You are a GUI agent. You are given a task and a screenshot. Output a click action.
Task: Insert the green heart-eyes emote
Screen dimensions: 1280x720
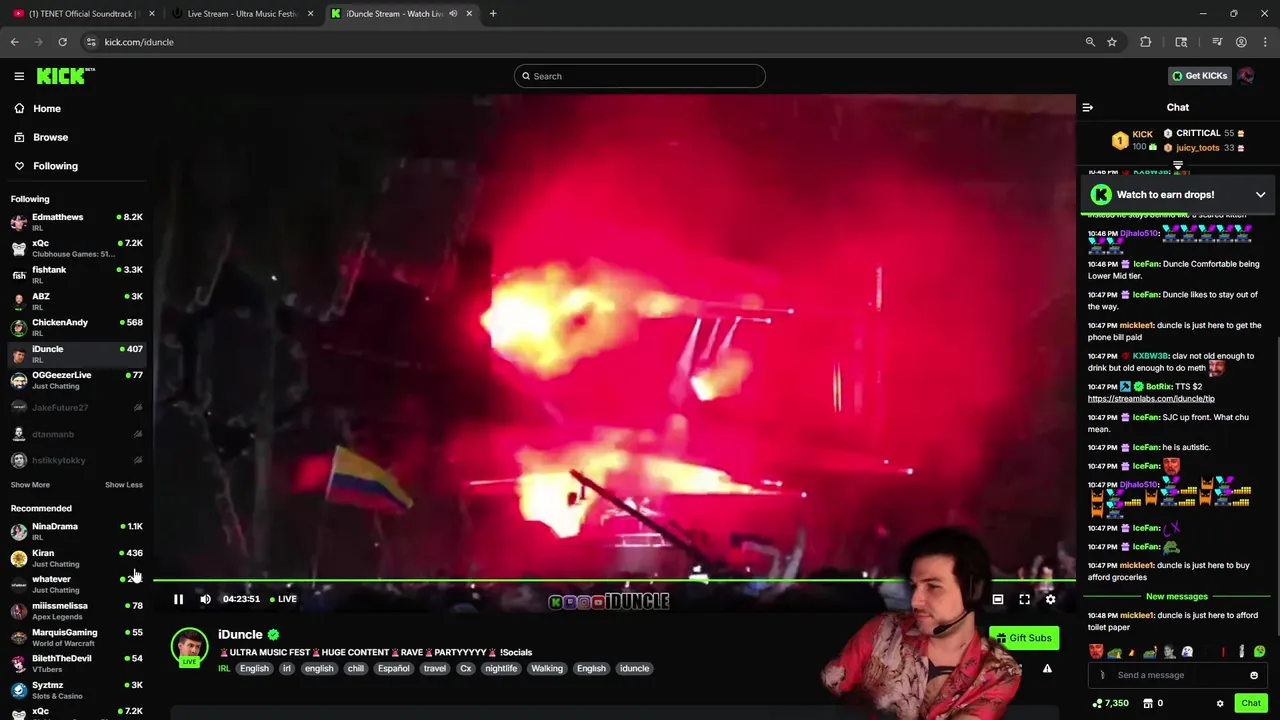(1259, 652)
